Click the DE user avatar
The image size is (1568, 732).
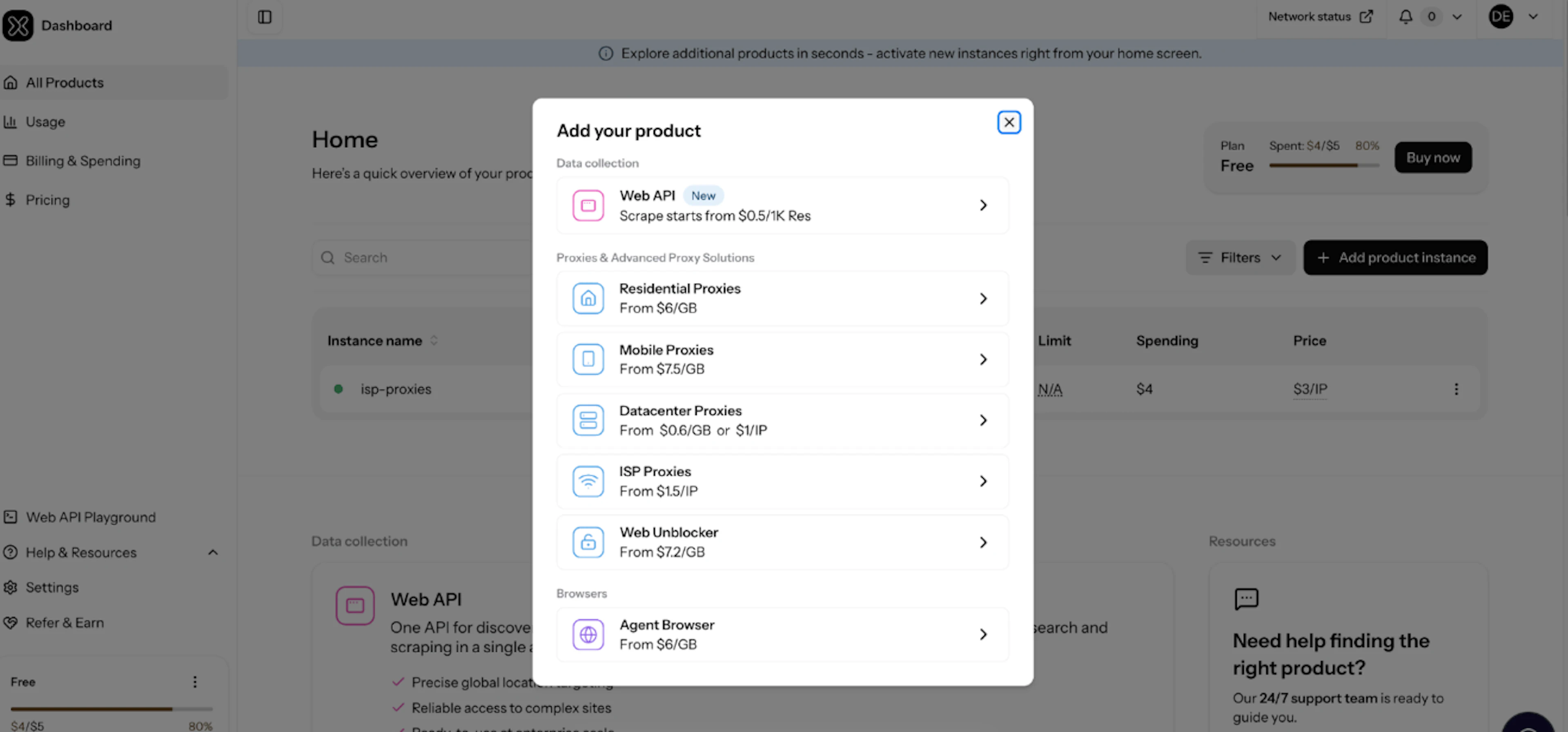click(1501, 16)
